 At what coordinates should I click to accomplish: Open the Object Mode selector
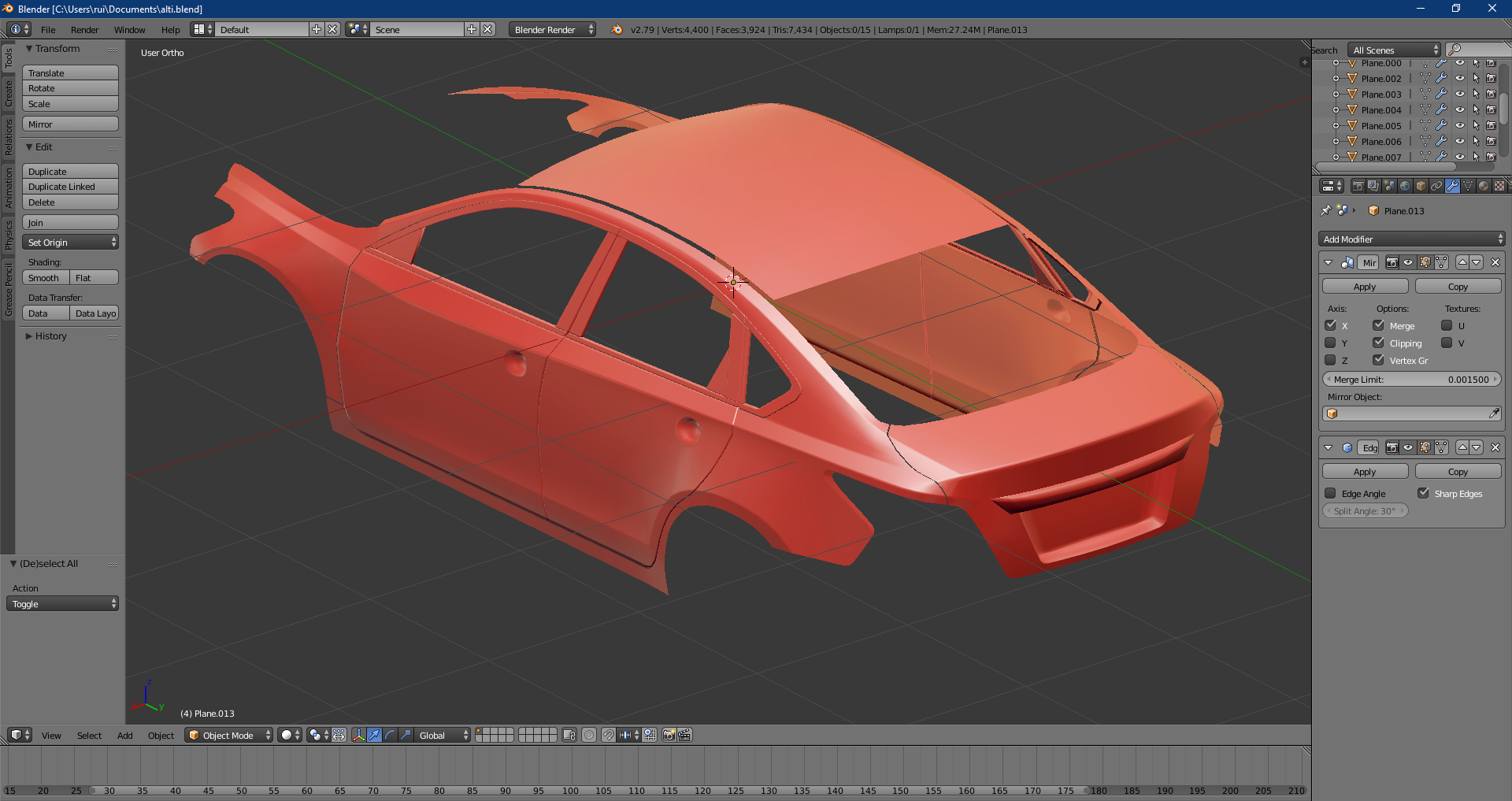pyautogui.click(x=228, y=735)
